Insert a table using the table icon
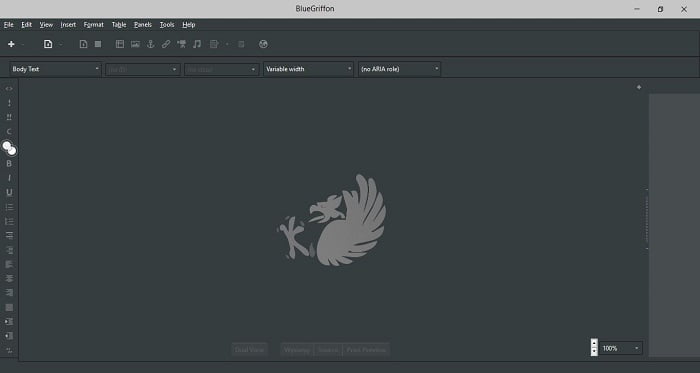This screenshot has height=373, width=700. click(x=120, y=44)
